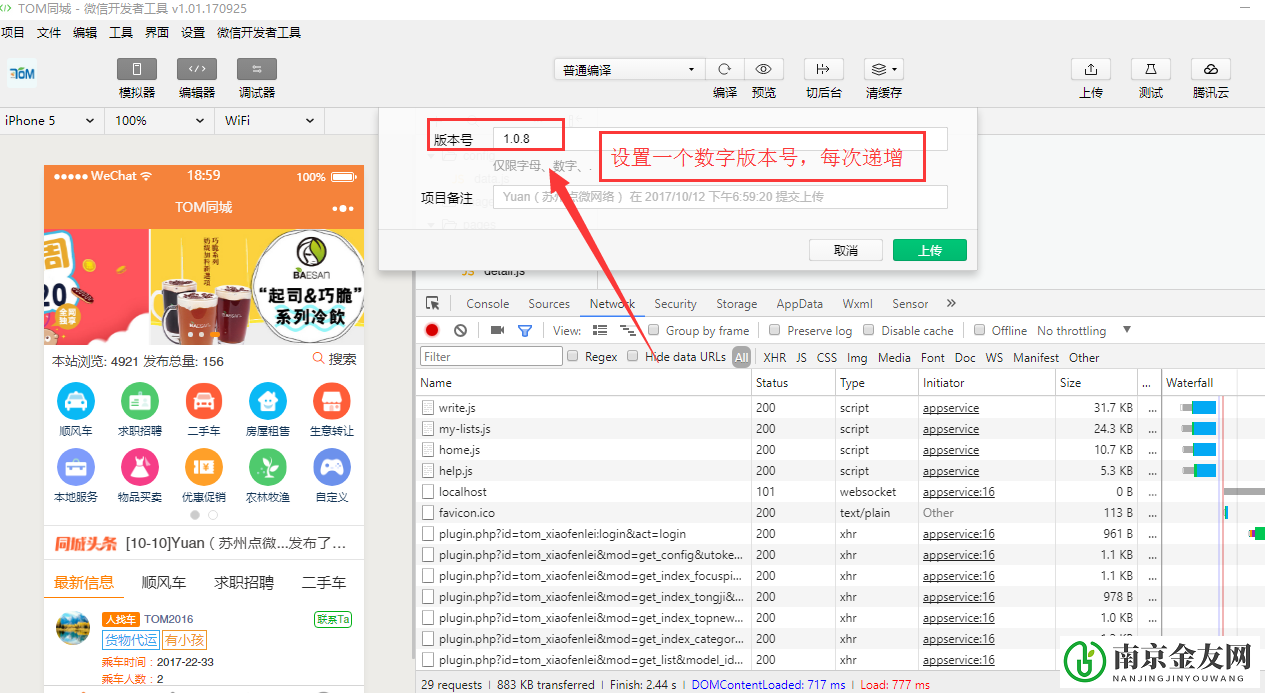Click the green 上传 upload button
This screenshot has height=693, width=1265.
[929, 249]
